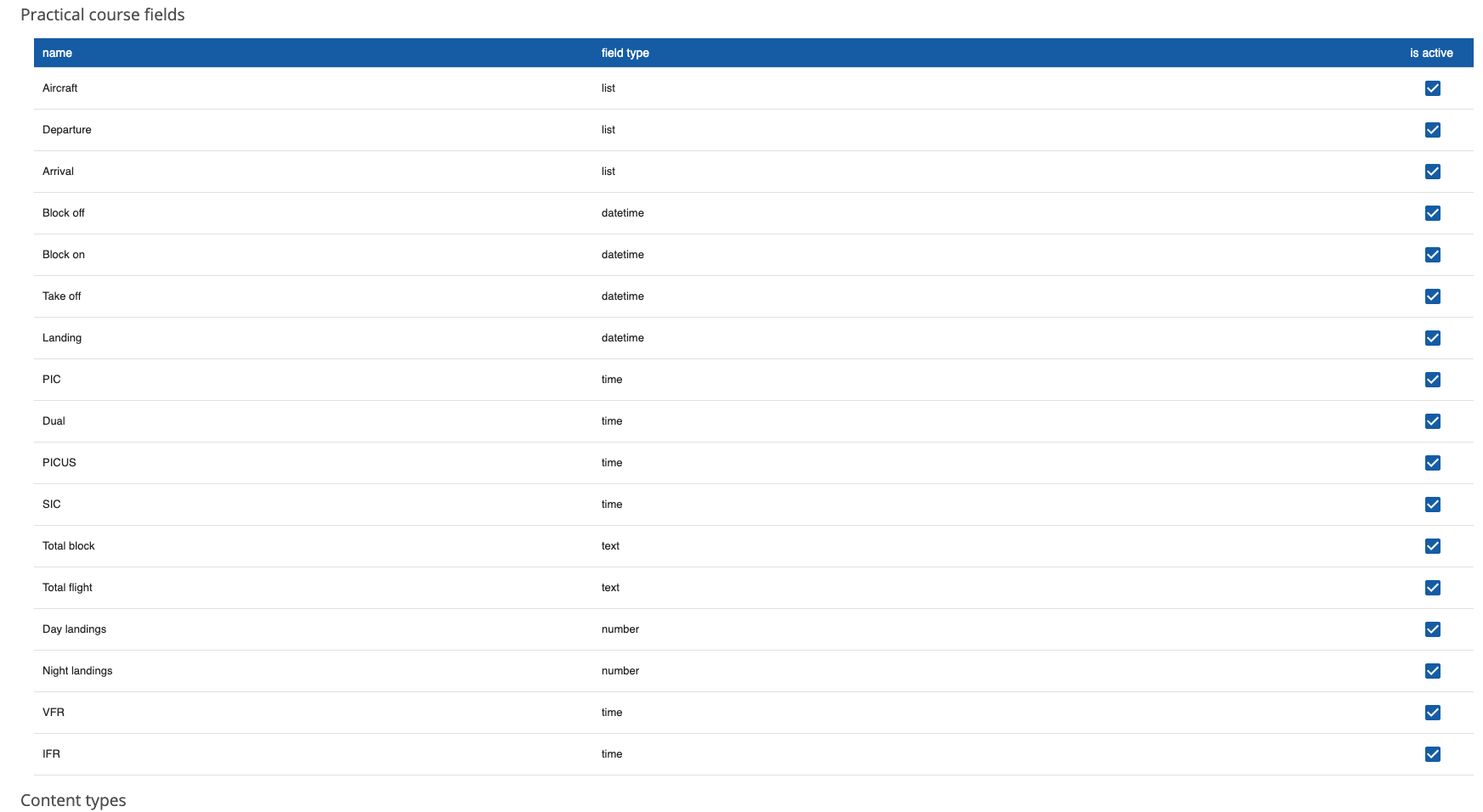The width and height of the screenshot is (1483, 812).
Task: Click the PIC row name
Action: pos(52,380)
